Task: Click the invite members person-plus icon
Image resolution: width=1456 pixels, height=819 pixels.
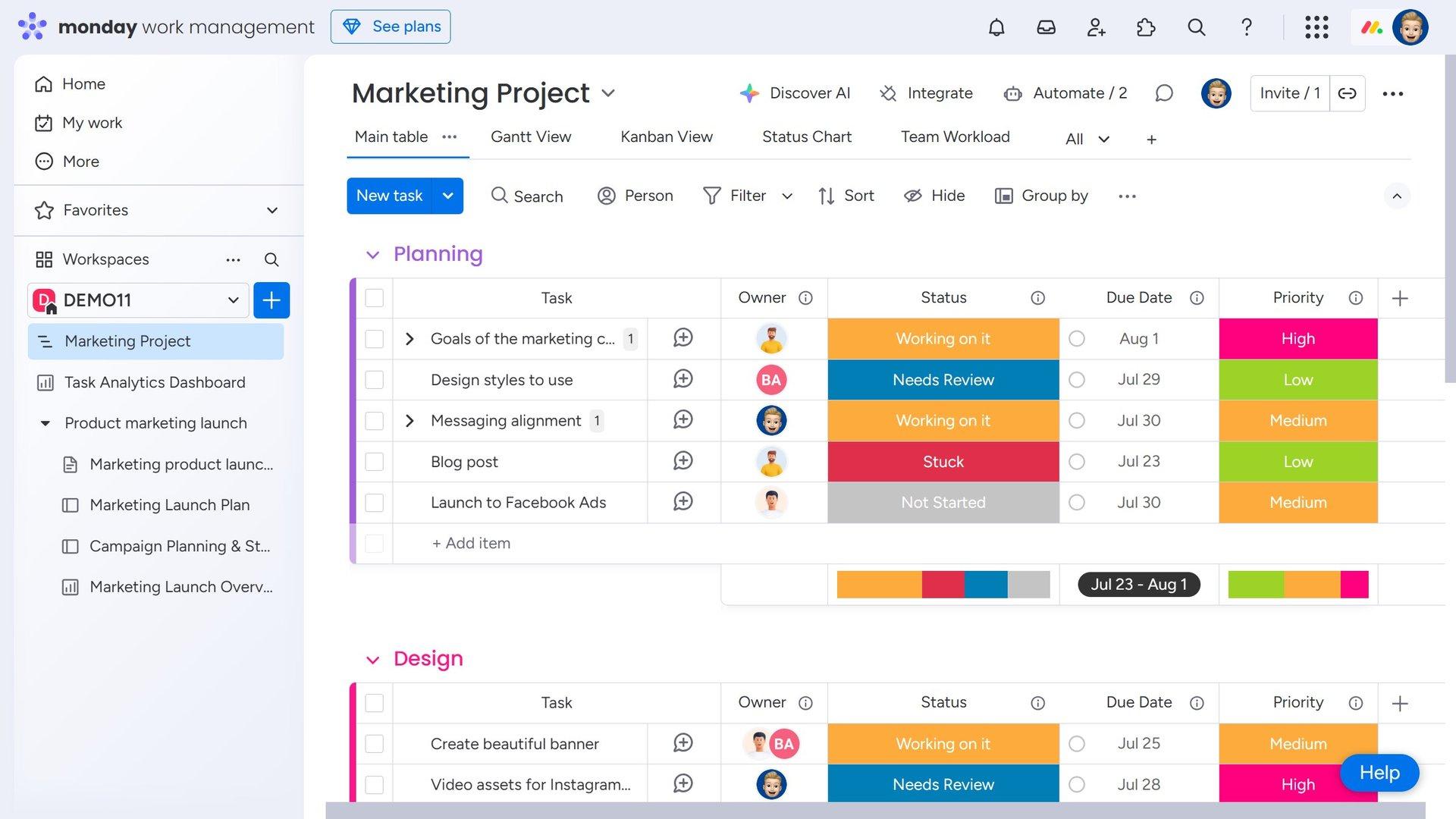Action: 1096,27
